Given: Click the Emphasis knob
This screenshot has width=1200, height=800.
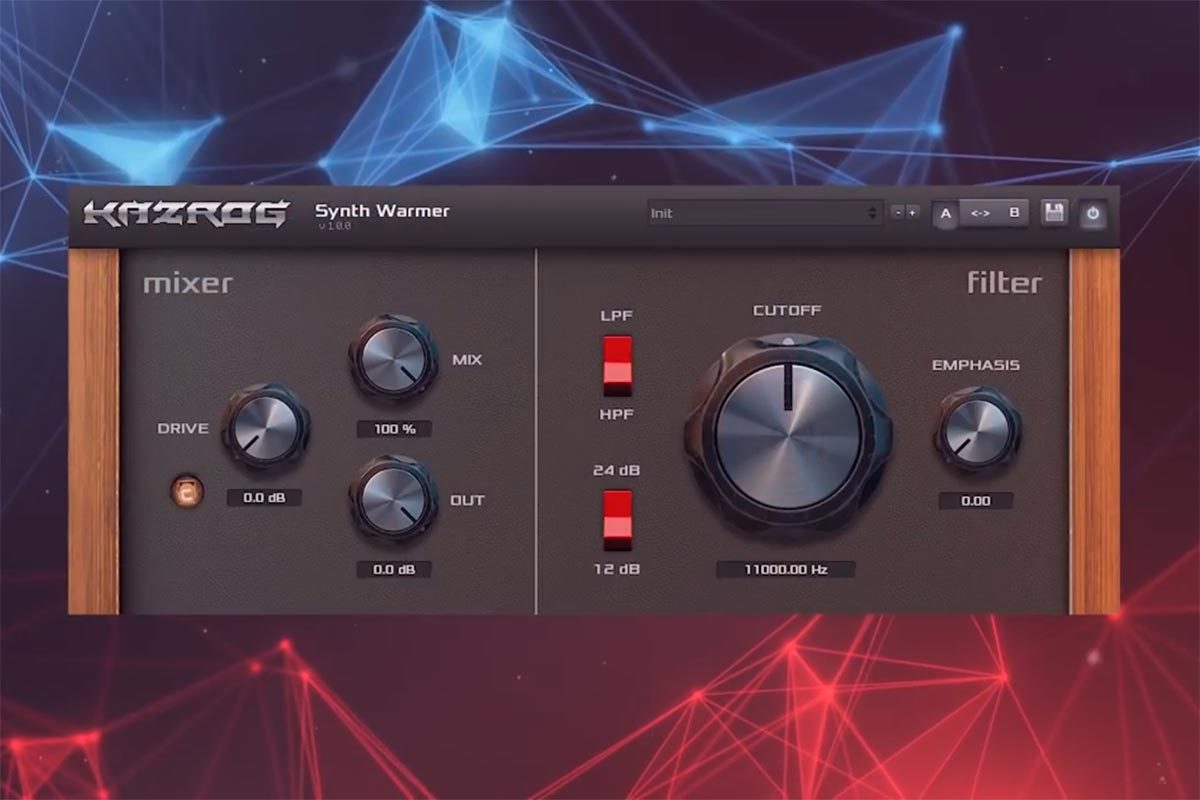Looking at the screenshot, I should (976, 430).
